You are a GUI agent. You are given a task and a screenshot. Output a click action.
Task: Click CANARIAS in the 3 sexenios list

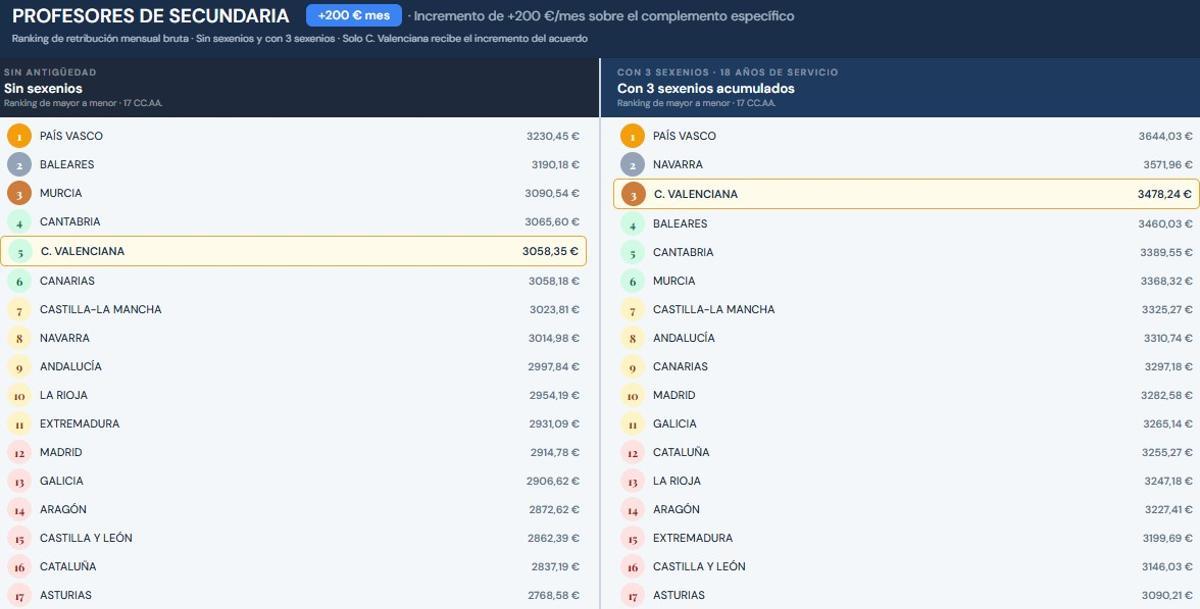680,367
